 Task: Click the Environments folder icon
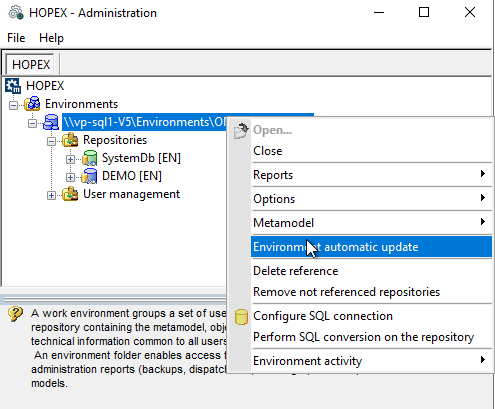point(32,104)
